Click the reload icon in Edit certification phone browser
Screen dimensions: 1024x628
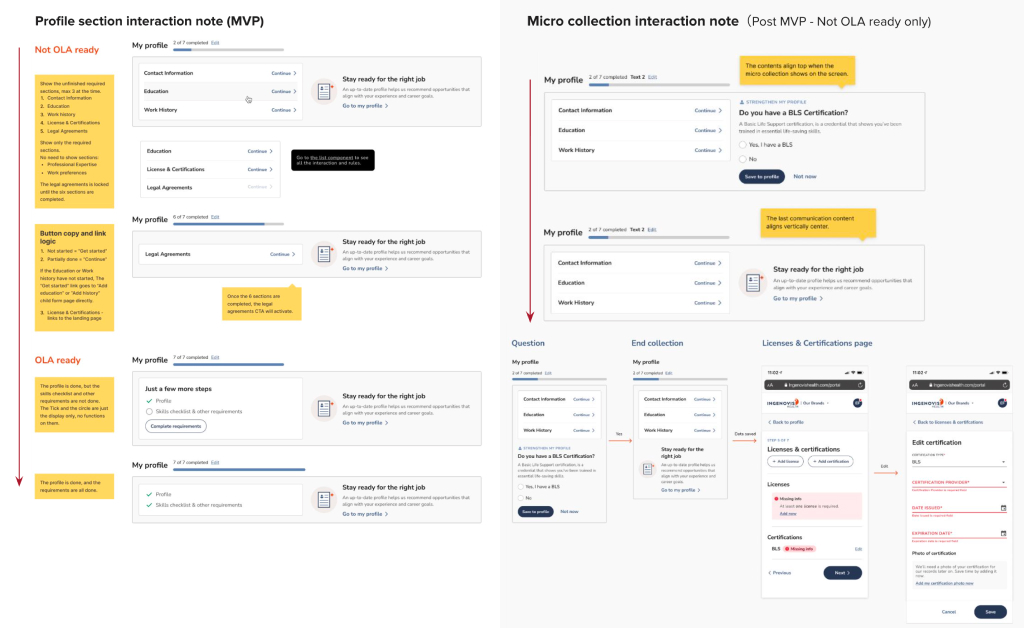(x=1005, y=385)
